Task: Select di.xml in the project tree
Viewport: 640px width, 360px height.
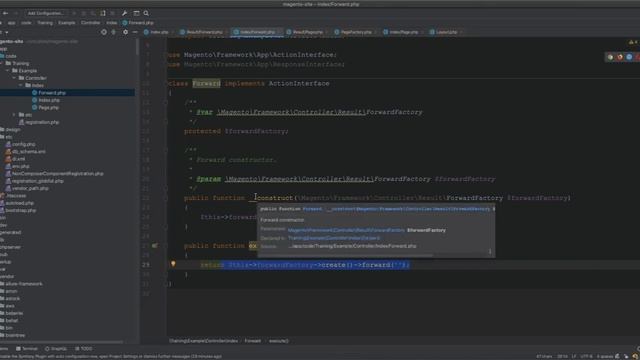Action: tap(18, 159)
